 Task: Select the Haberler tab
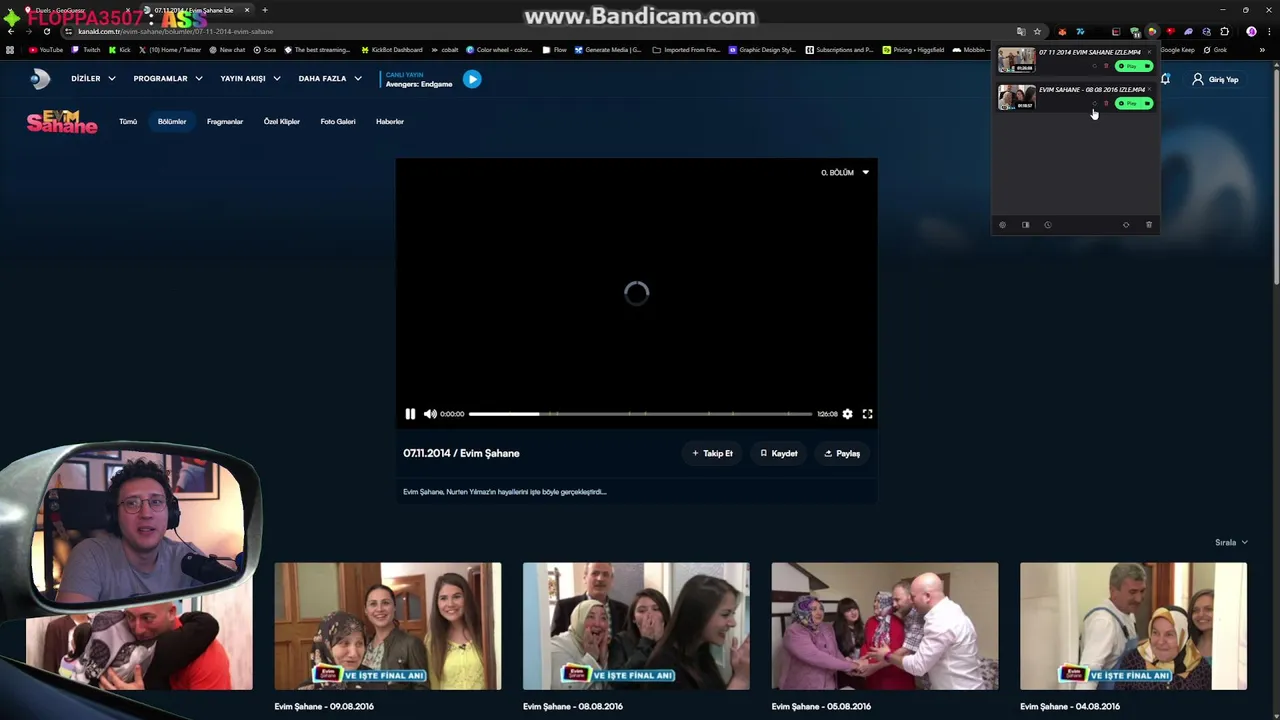pyautogui.click(x=390, y=122)
